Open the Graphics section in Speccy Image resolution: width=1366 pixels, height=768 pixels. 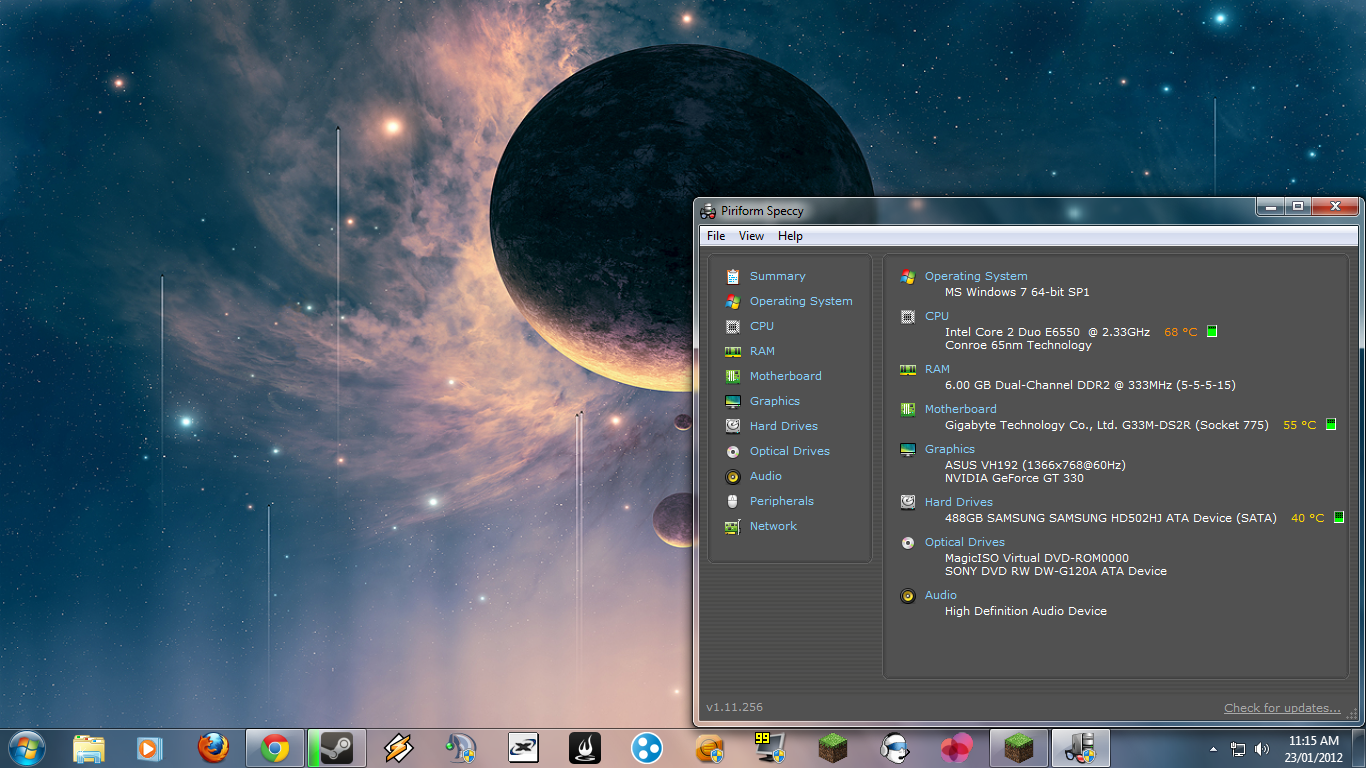pyautogui.click(x=773, y=401)
